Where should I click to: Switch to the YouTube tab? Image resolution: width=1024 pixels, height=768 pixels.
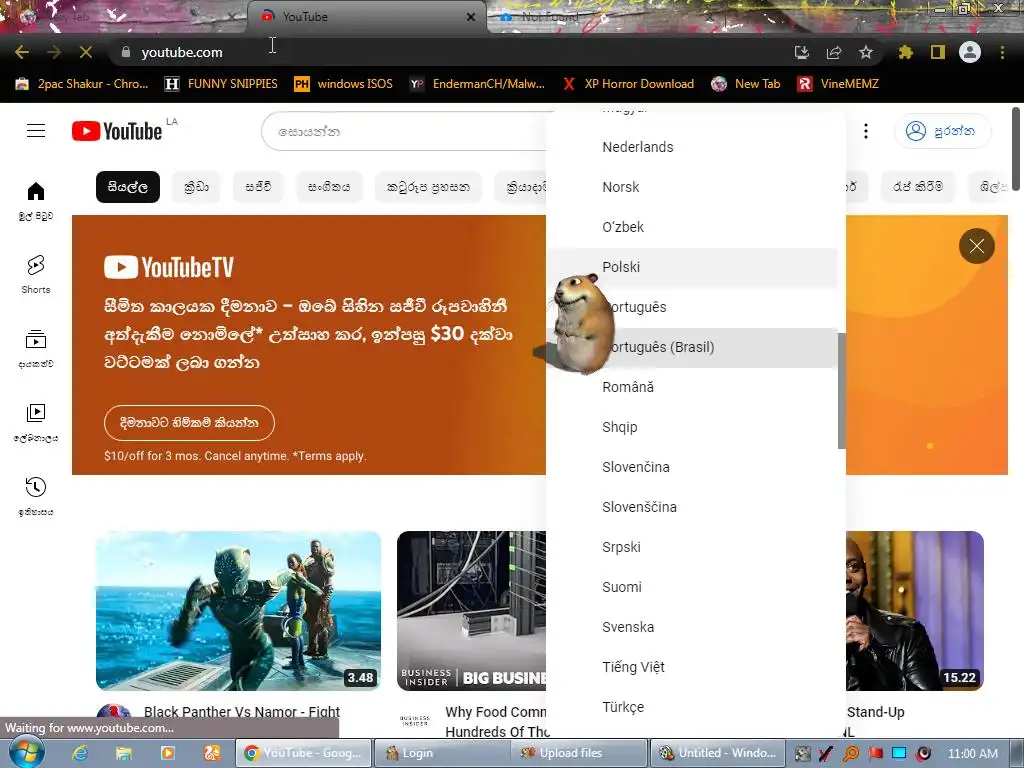[366, 17]
